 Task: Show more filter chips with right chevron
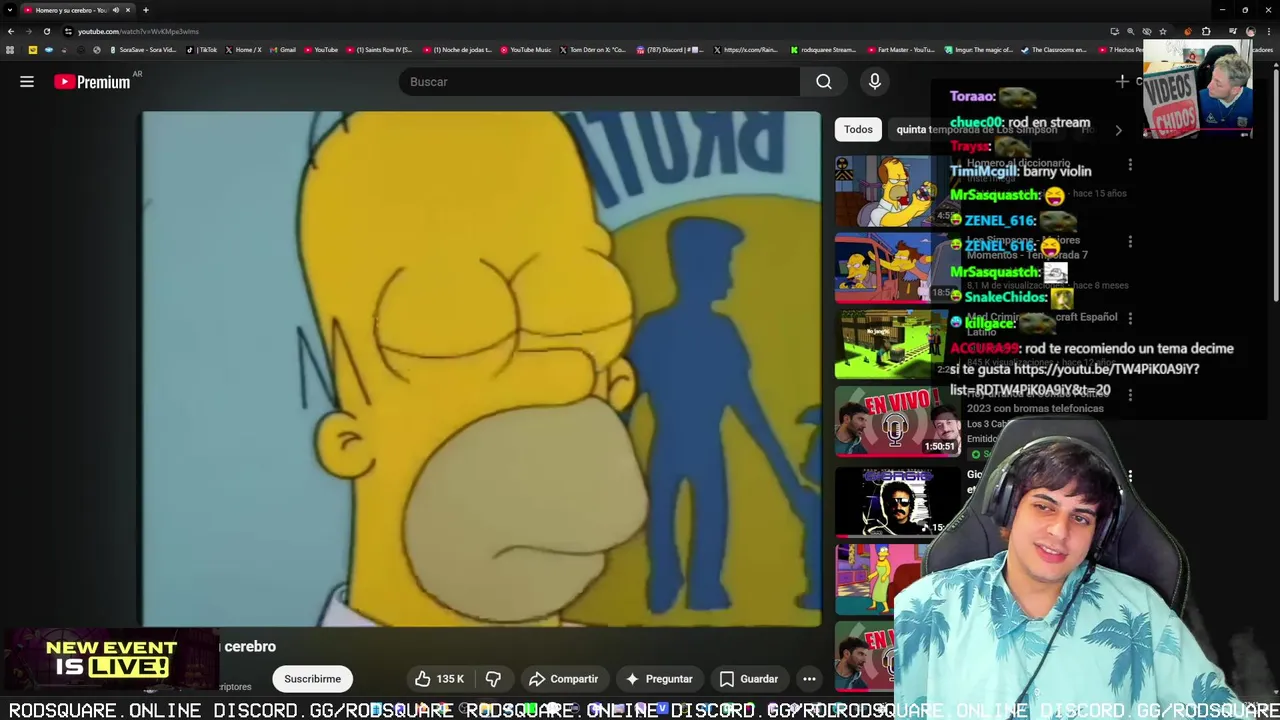point(1118,130)
